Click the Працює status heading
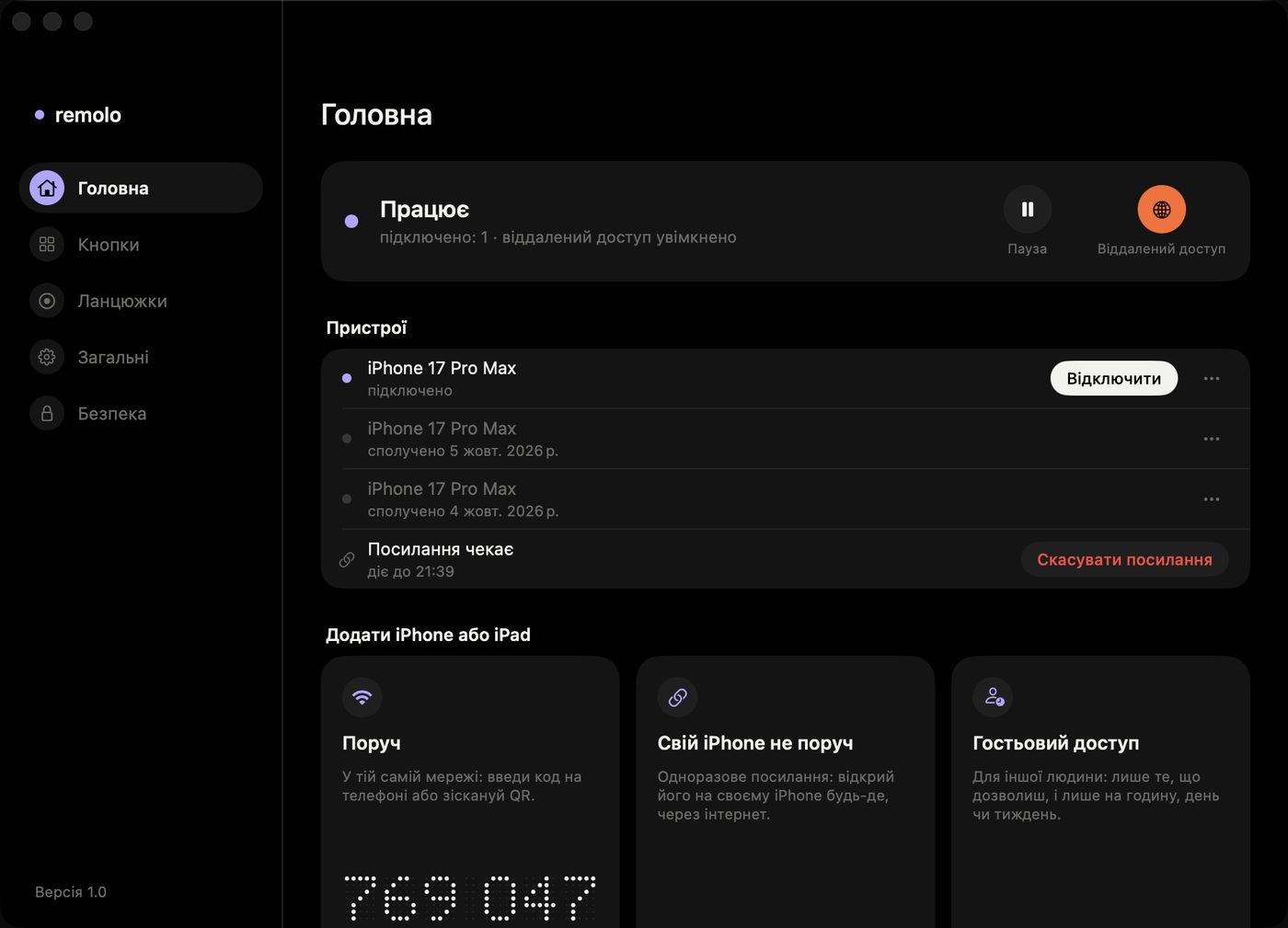Screen dimensions: 1288x928 pyautogui.click(x=425, y=210)
